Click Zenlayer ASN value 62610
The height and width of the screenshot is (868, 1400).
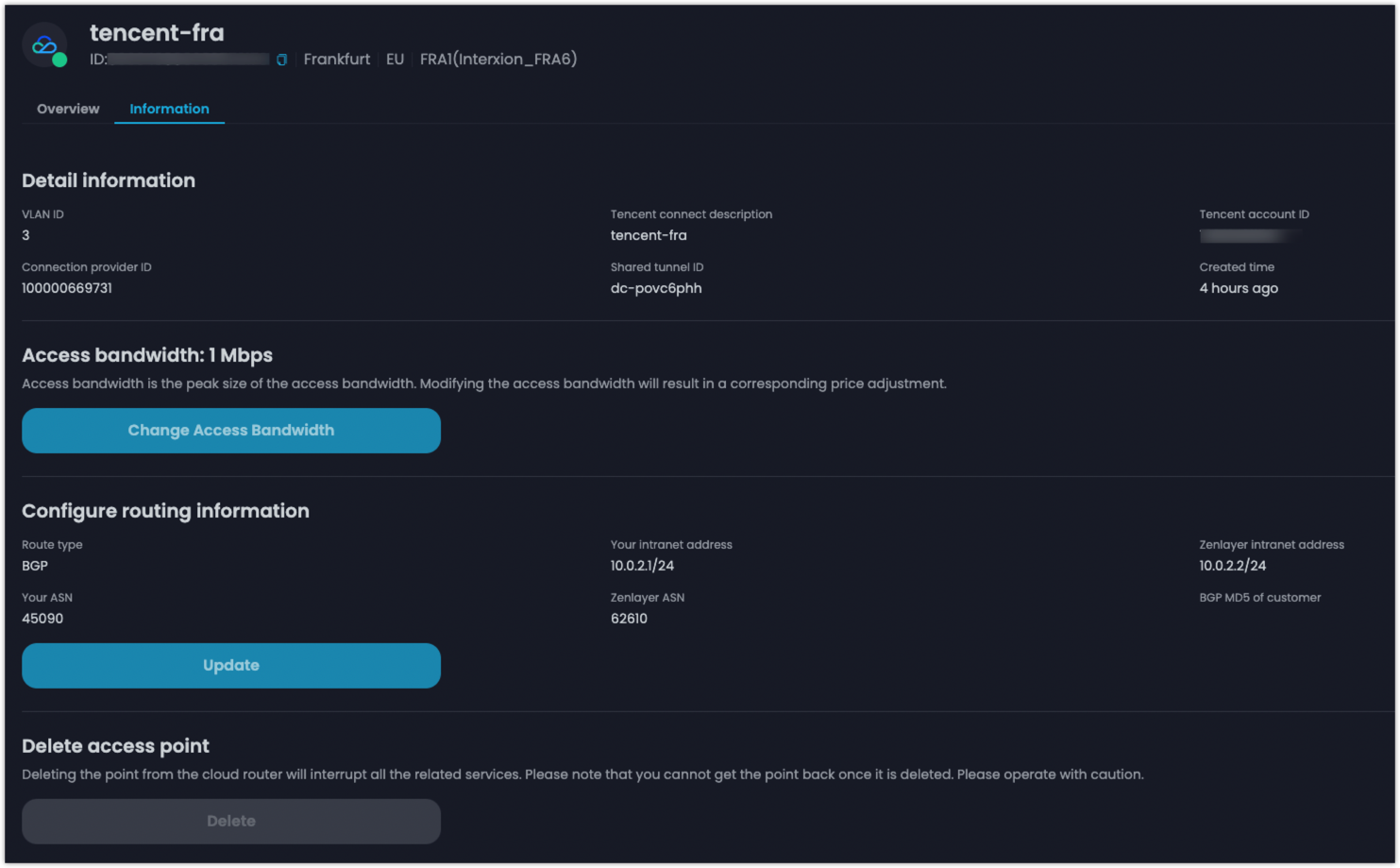tap(629, 619)
